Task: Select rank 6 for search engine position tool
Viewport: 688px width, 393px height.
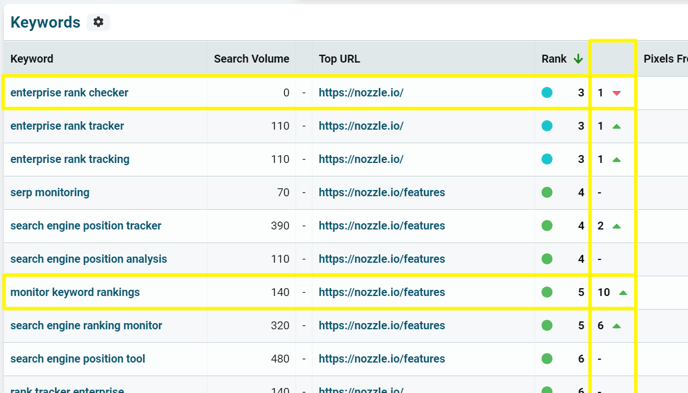Action: 581,359
